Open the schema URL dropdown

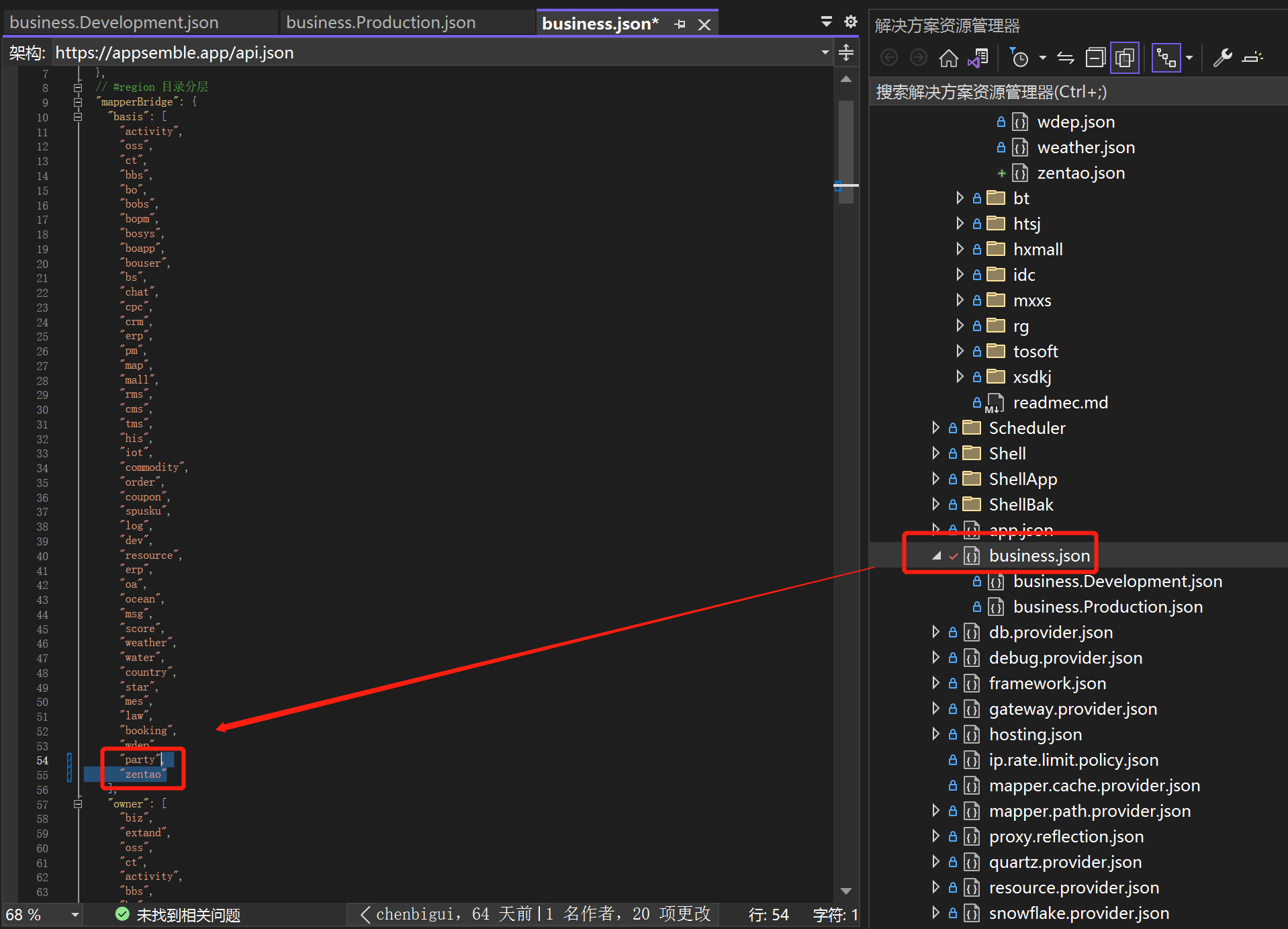click(x=825, y=52)
